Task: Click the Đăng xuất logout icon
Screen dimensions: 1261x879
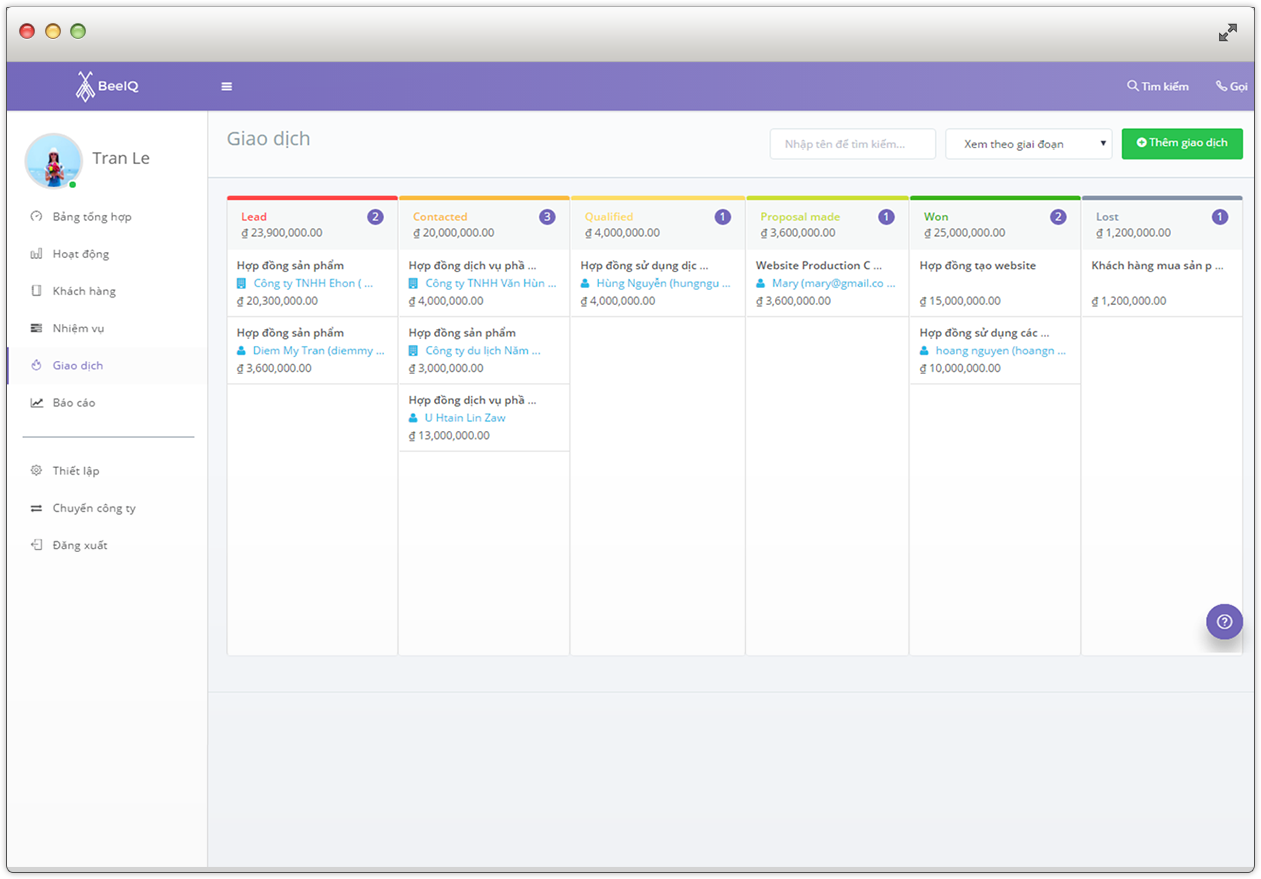Action: [37, 545]
